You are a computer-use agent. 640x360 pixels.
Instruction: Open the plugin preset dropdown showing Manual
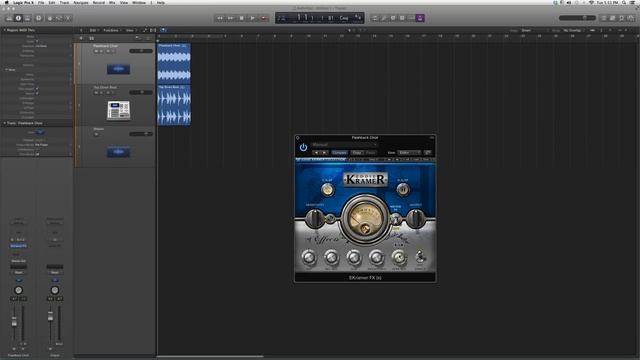point(344,144)
